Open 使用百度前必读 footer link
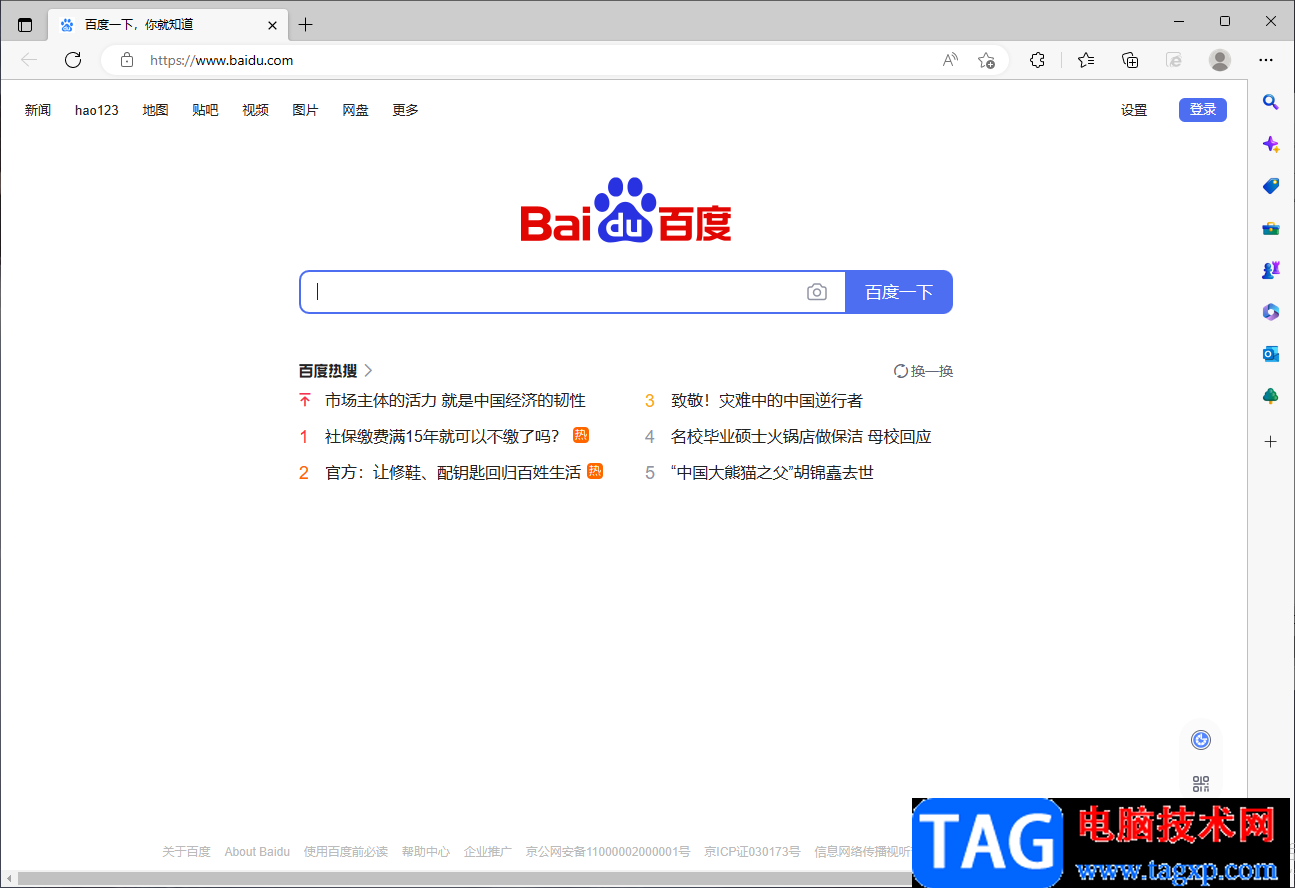The width and height of the screenshot is (1295, 888). point(346,852)
